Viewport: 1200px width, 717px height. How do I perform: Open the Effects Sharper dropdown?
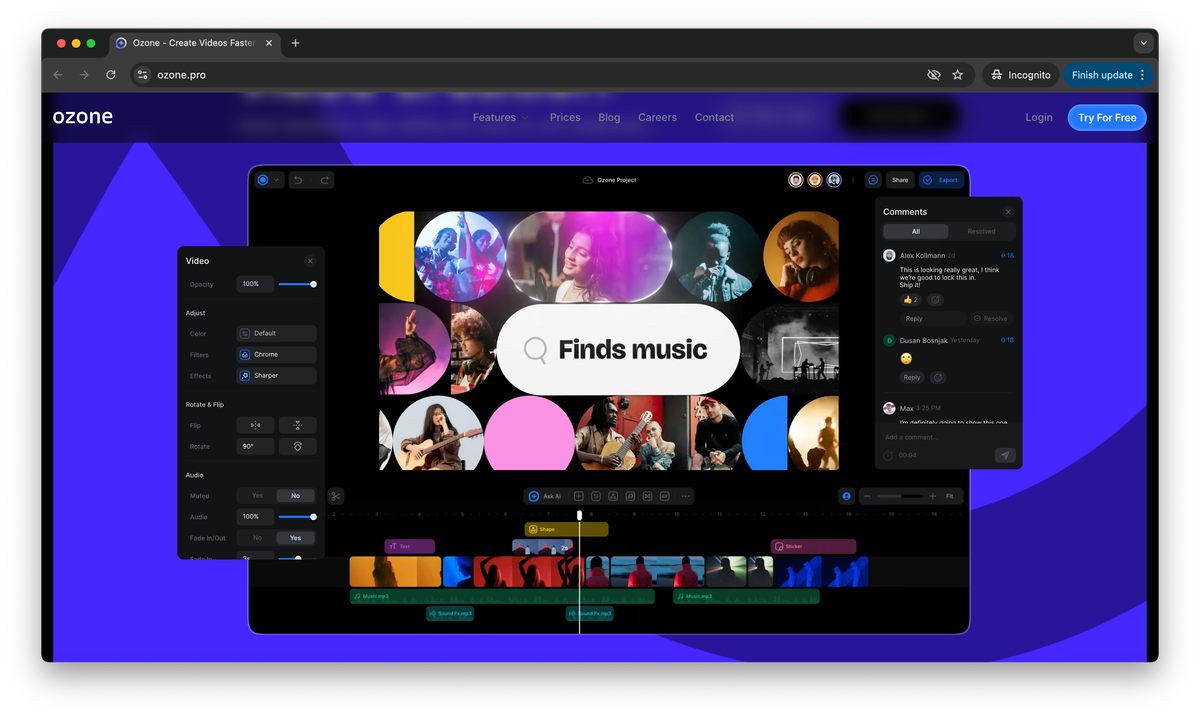coord(276,376)
